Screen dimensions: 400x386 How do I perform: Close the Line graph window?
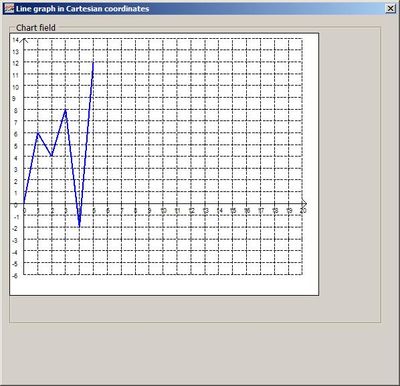[390, 9]
